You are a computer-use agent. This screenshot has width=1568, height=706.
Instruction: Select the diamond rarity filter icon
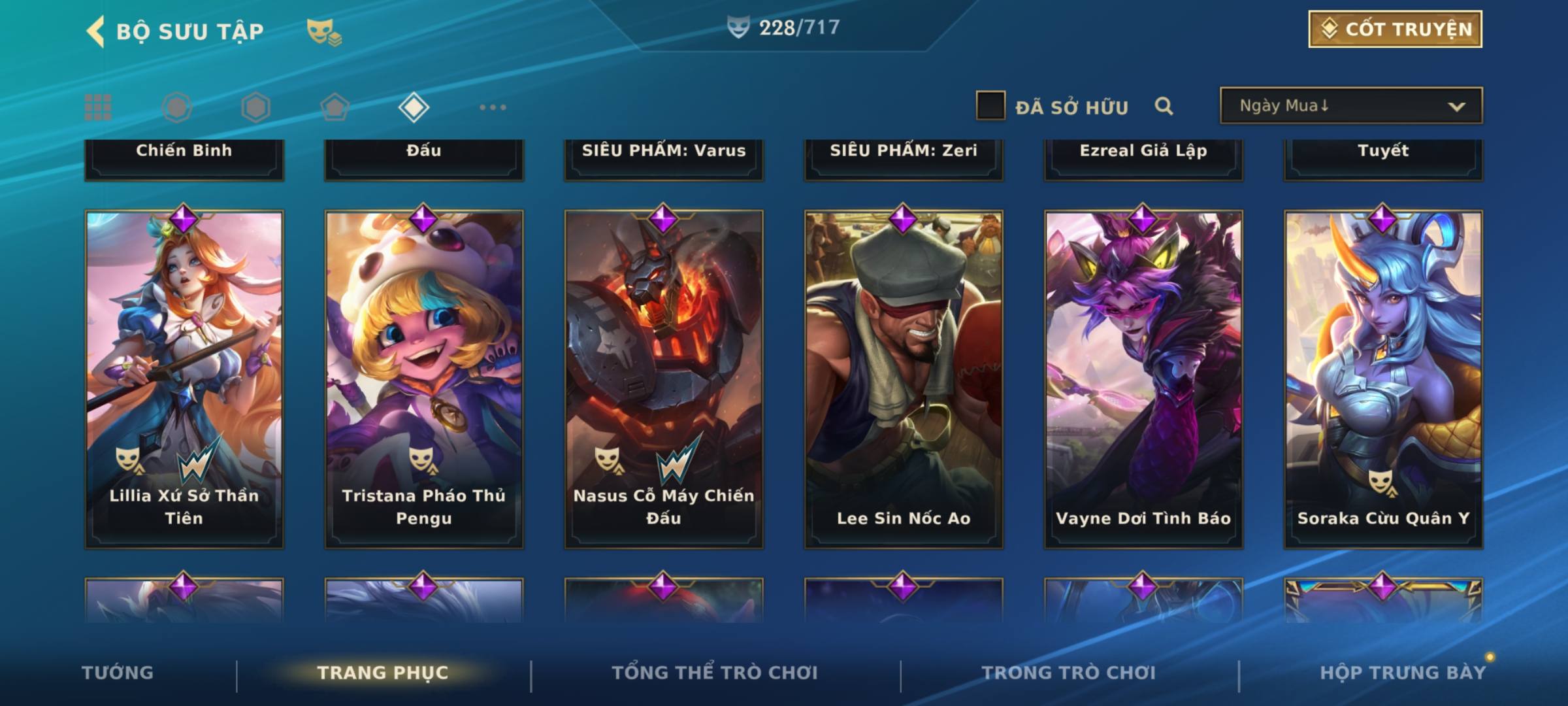coord(414,107)
